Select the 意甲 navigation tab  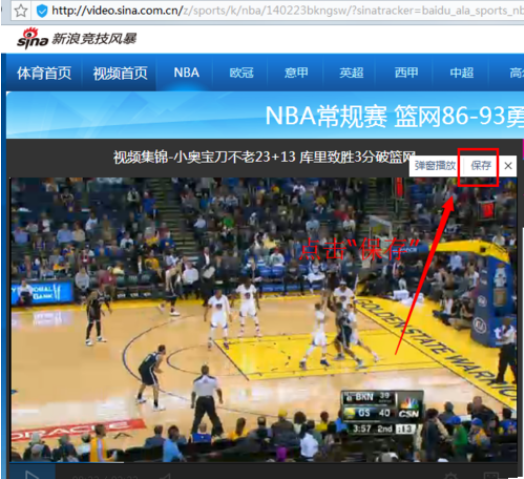click(x=296, y=73)
